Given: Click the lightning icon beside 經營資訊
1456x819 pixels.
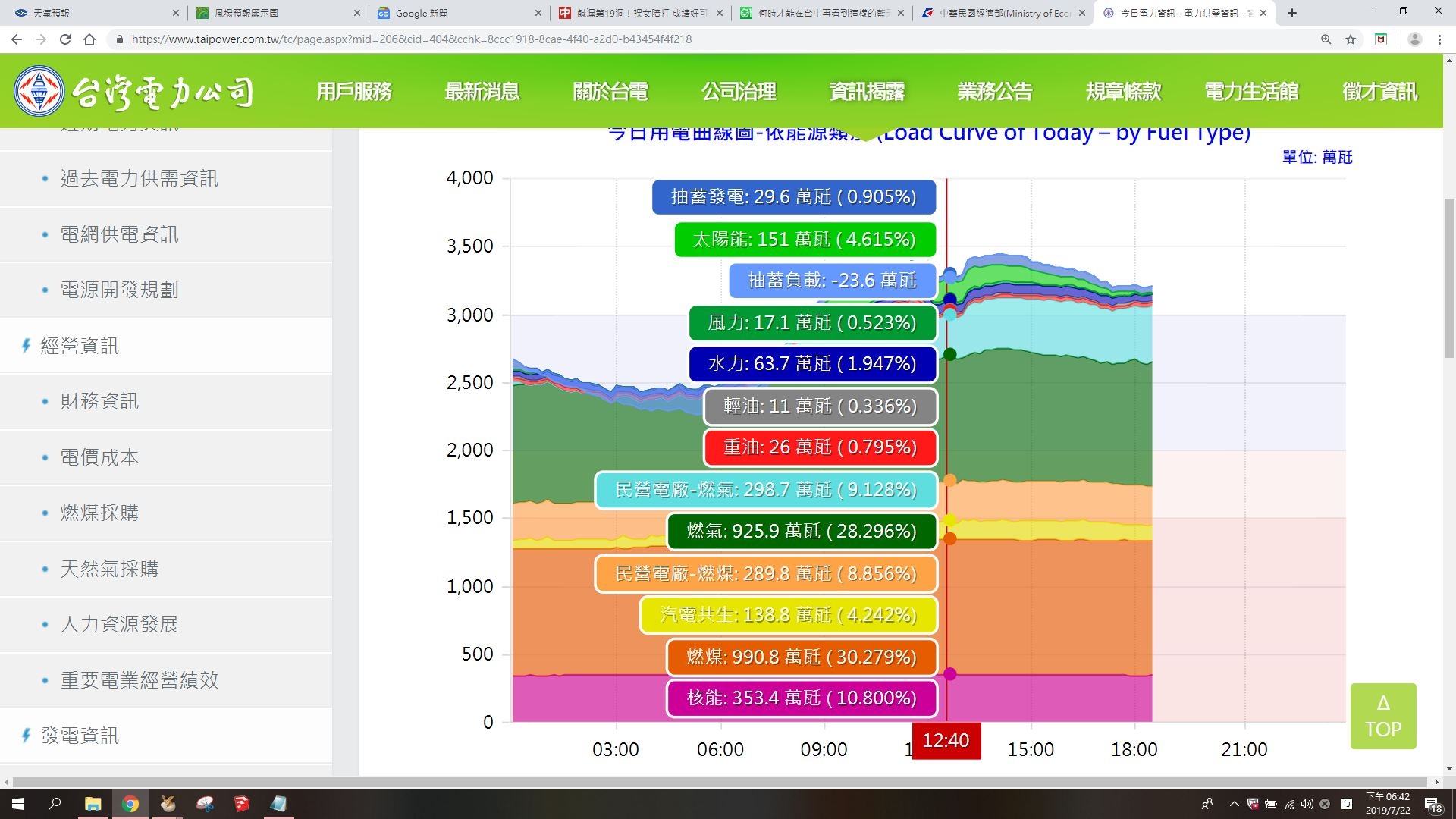Looking at the screenshot, I should 26,346.
